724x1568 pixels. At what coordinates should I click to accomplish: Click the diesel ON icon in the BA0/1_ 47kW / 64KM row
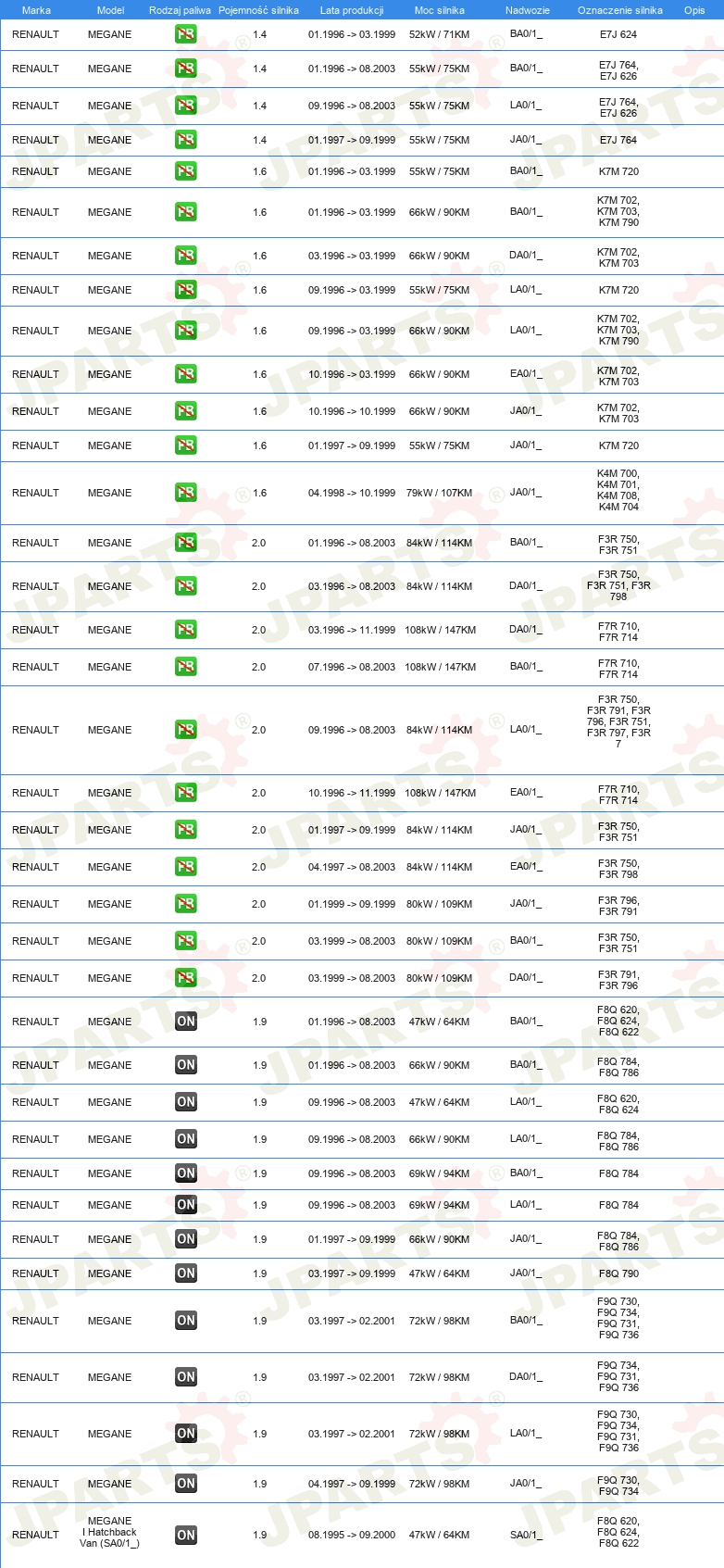(x=186, y=1022)
